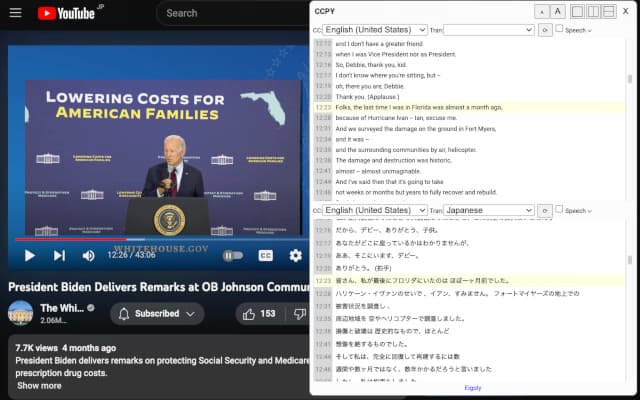640x400 pixels.
Task: Expand lower pane Speech options chevron
Action: [589, 211]
